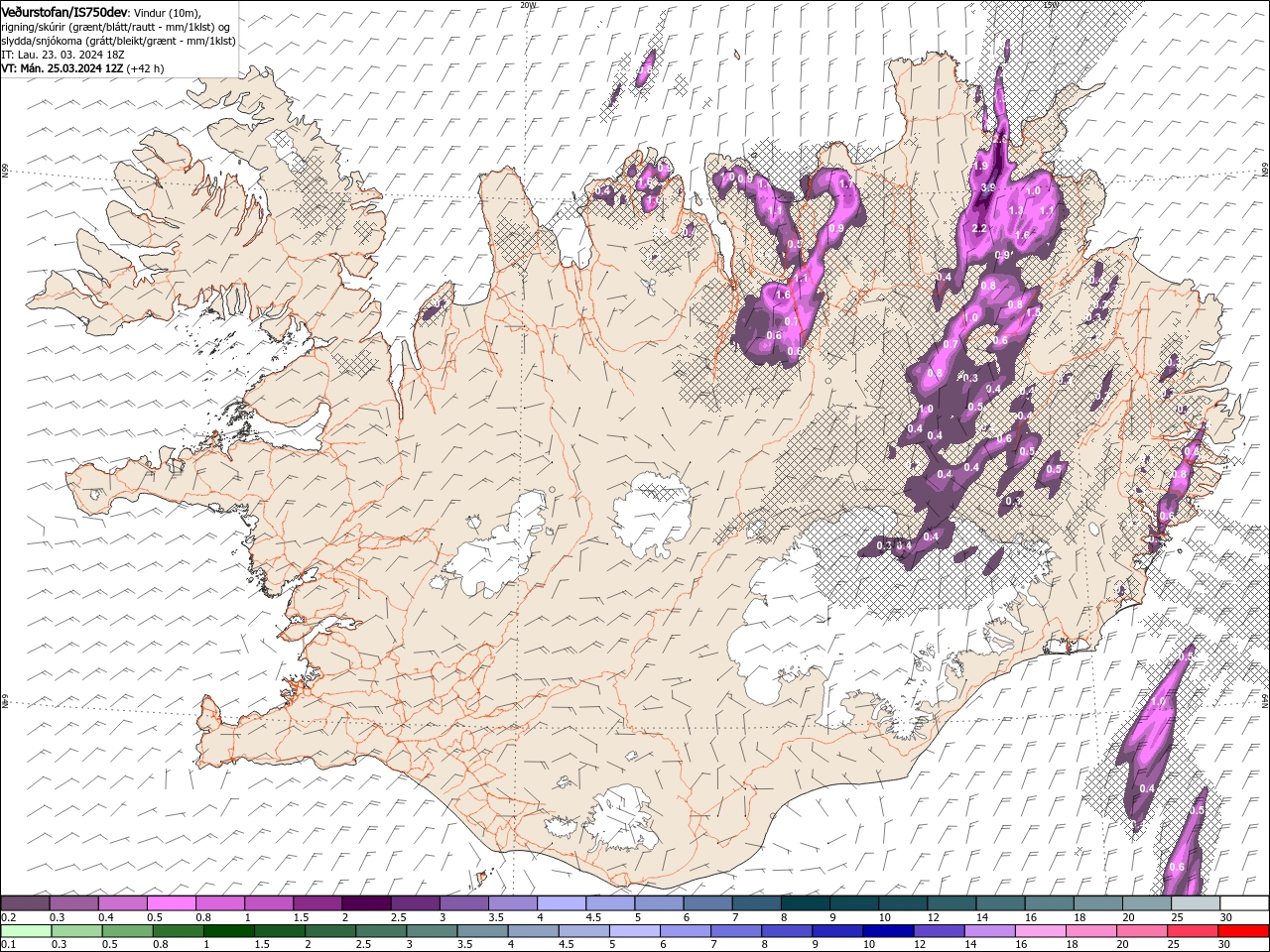Click the '0.4' label on the snow scale

pyautogui.click(x=106, y=917)
